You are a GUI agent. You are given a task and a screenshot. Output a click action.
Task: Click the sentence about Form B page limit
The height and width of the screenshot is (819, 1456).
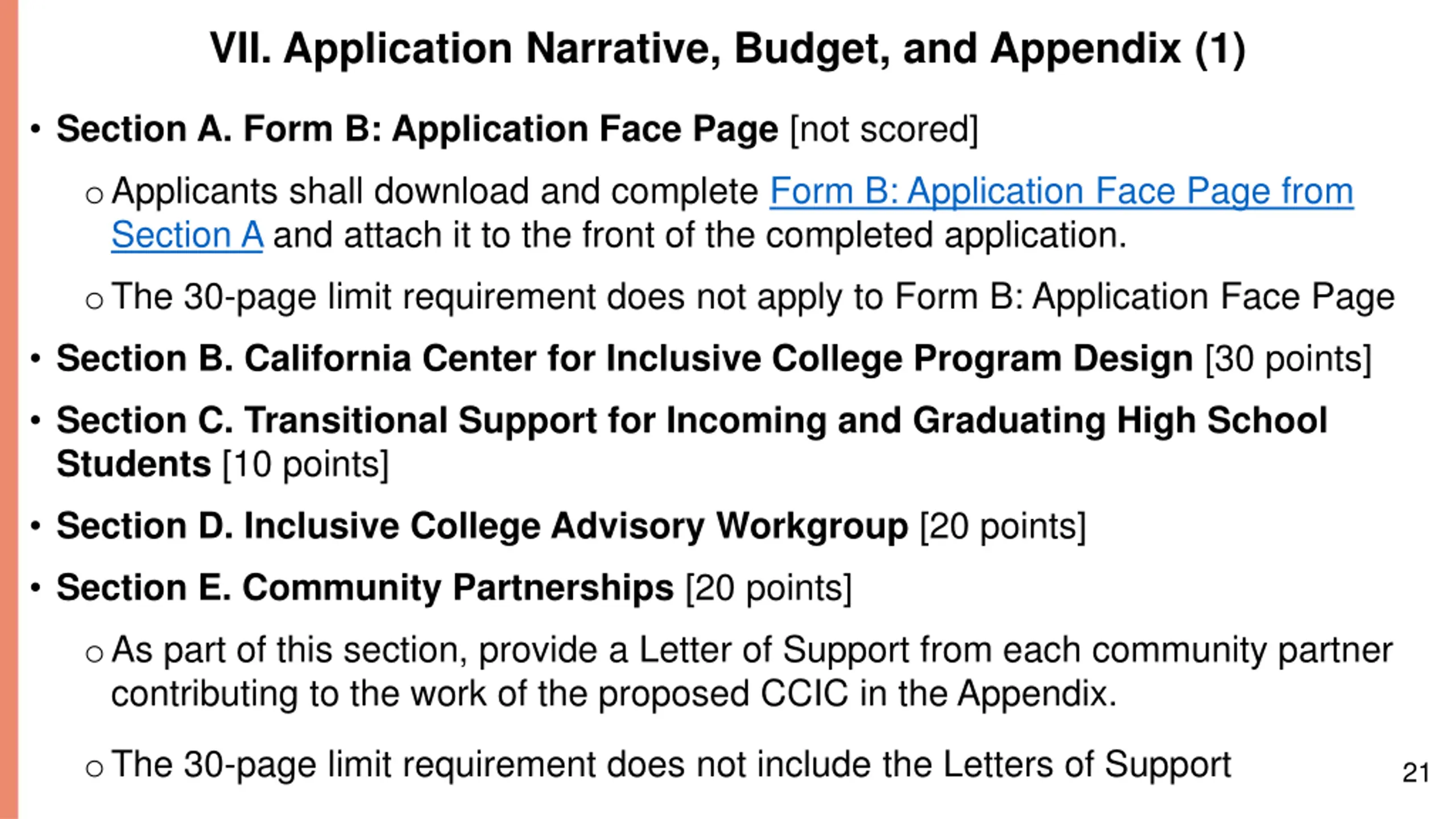click(x=753, y=298)
